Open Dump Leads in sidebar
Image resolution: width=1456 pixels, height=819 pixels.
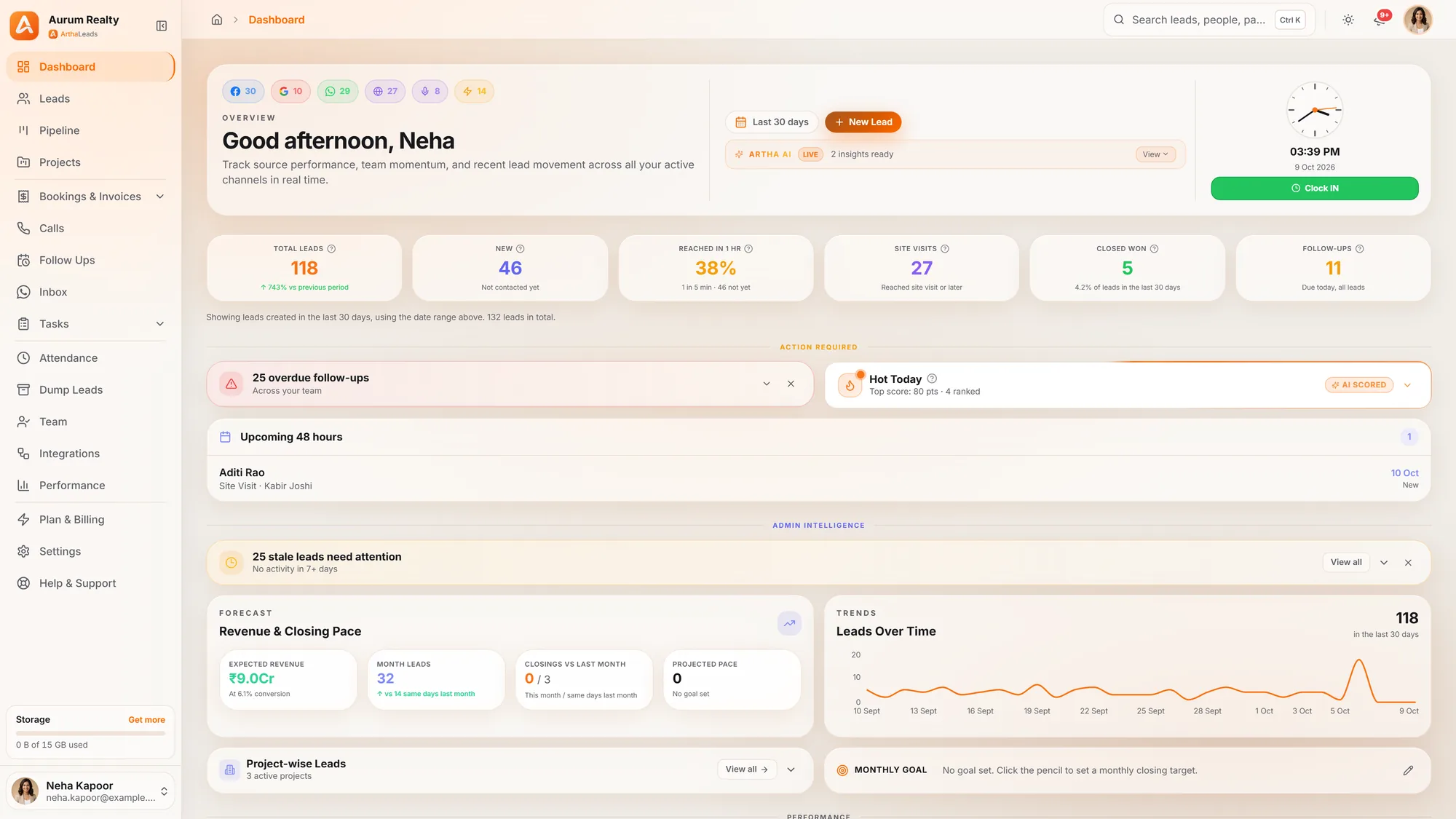90,390
